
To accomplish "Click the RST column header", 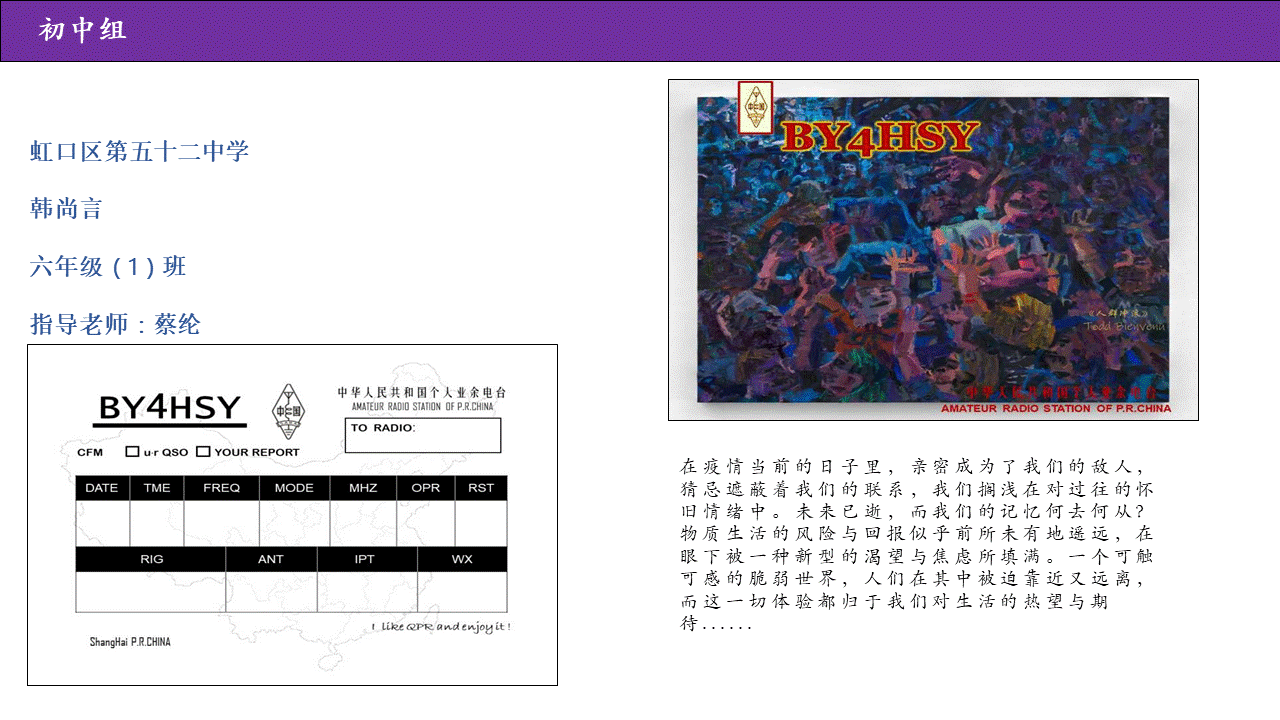I will (481, 488).
